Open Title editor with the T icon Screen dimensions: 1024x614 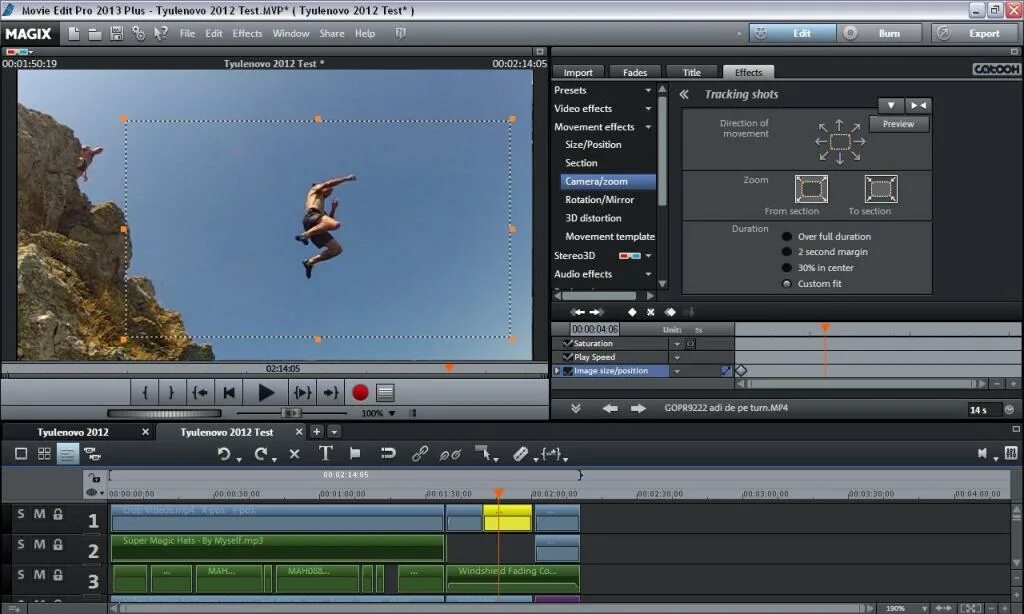(x=325, y=453)
